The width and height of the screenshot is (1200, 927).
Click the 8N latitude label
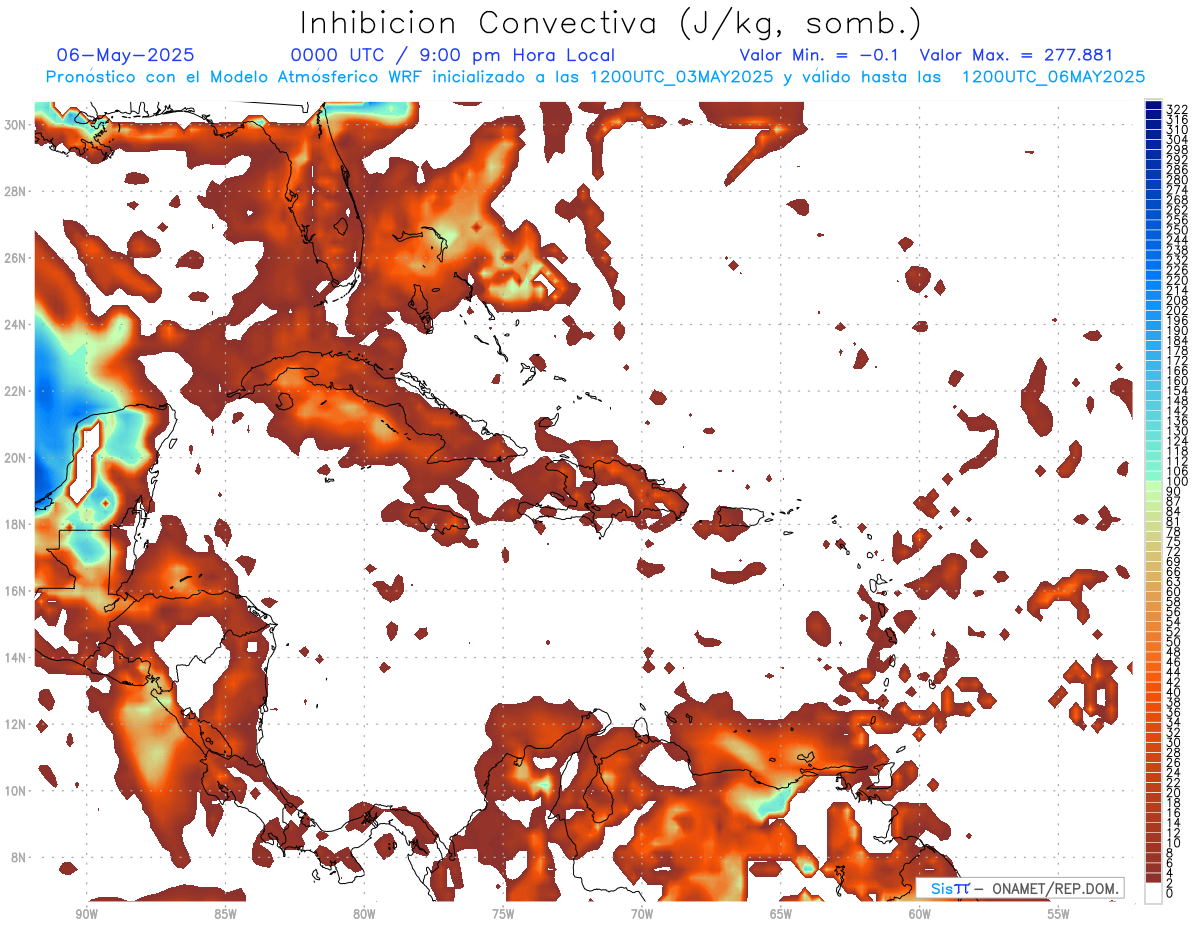[19, 858]
